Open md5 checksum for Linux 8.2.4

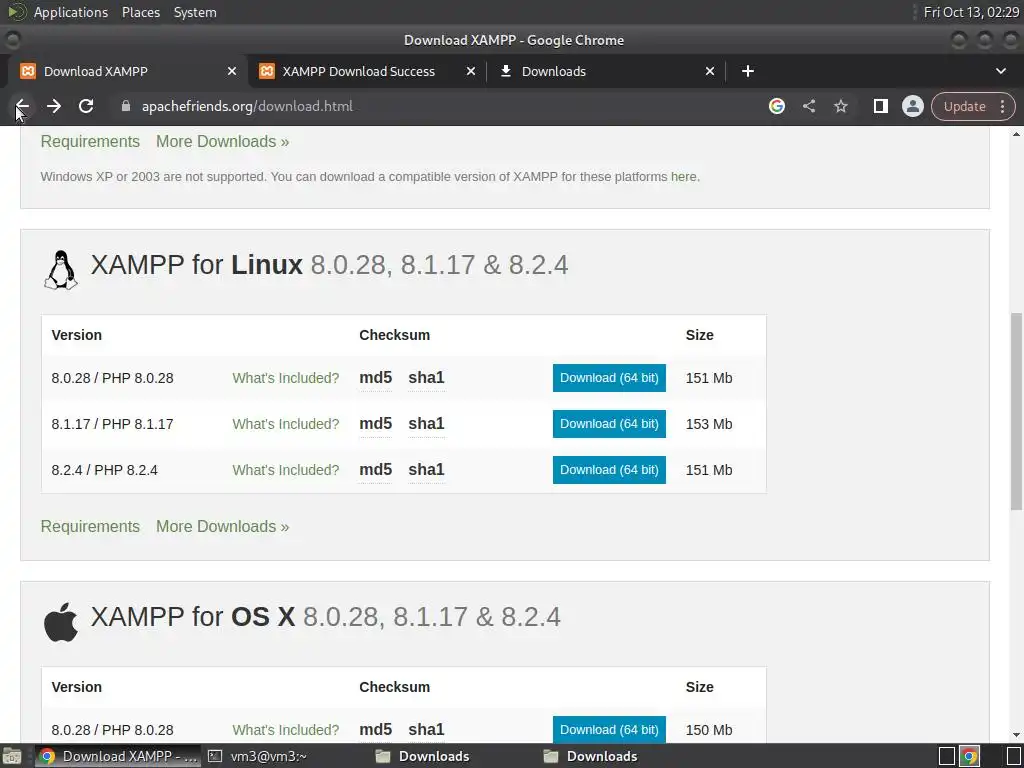pos(376,470)
